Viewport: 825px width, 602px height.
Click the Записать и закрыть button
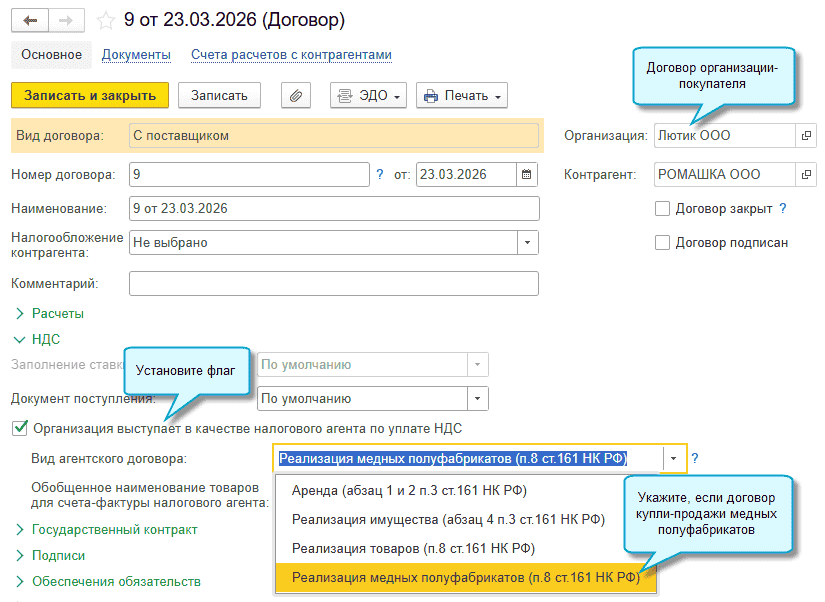pos(90,96)
